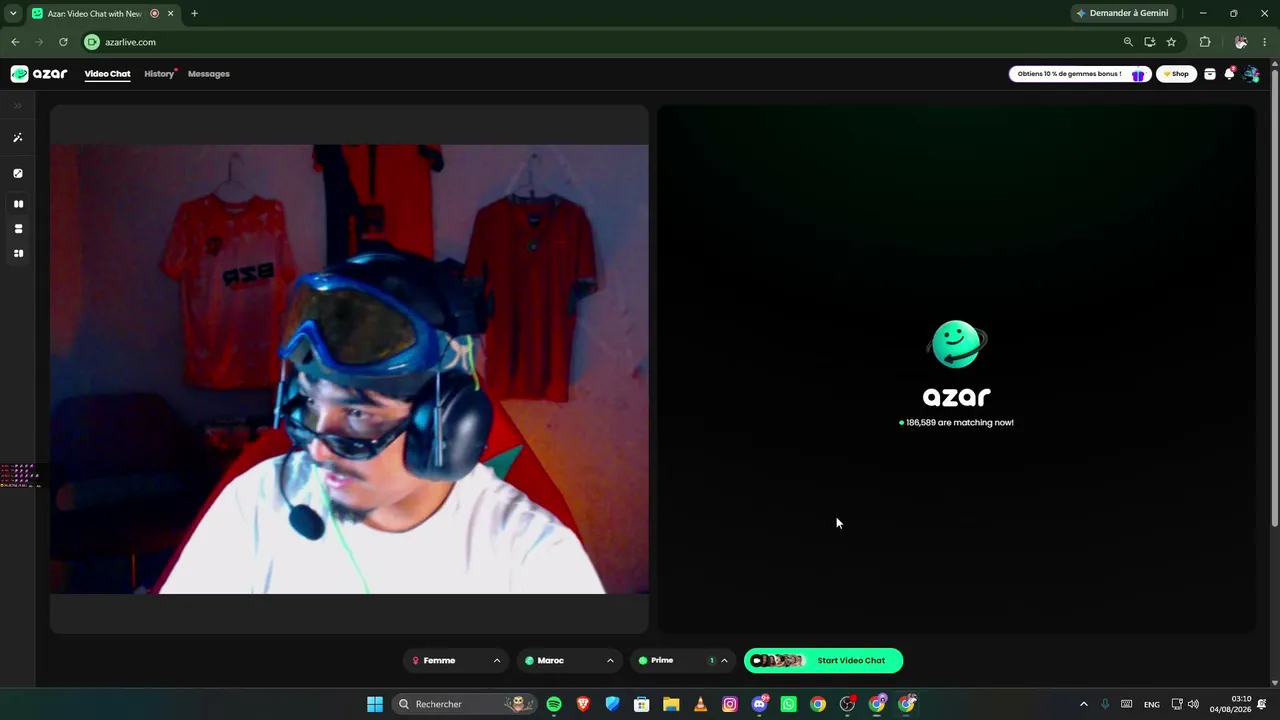
Task: Go back to the previous page
Action: [x=15, y=42]
